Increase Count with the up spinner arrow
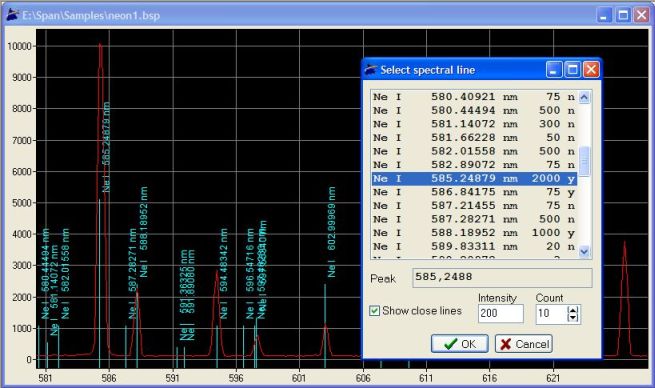 574,309
